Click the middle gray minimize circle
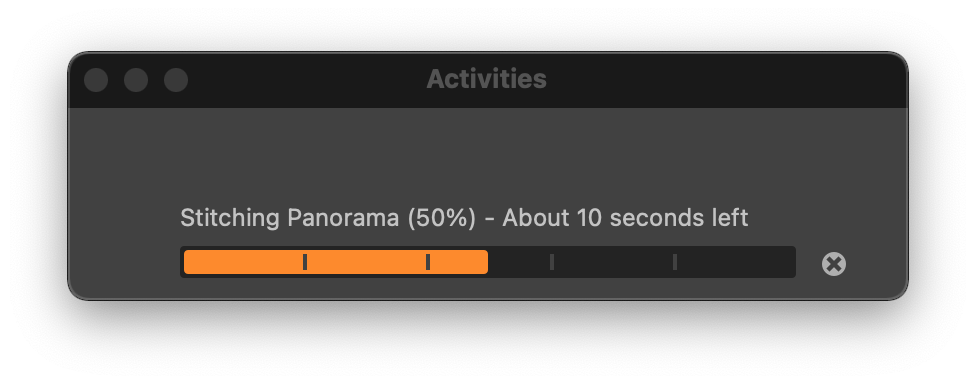Image resolution: width=976 pixels, height=384 pixels. coord(136,80)
